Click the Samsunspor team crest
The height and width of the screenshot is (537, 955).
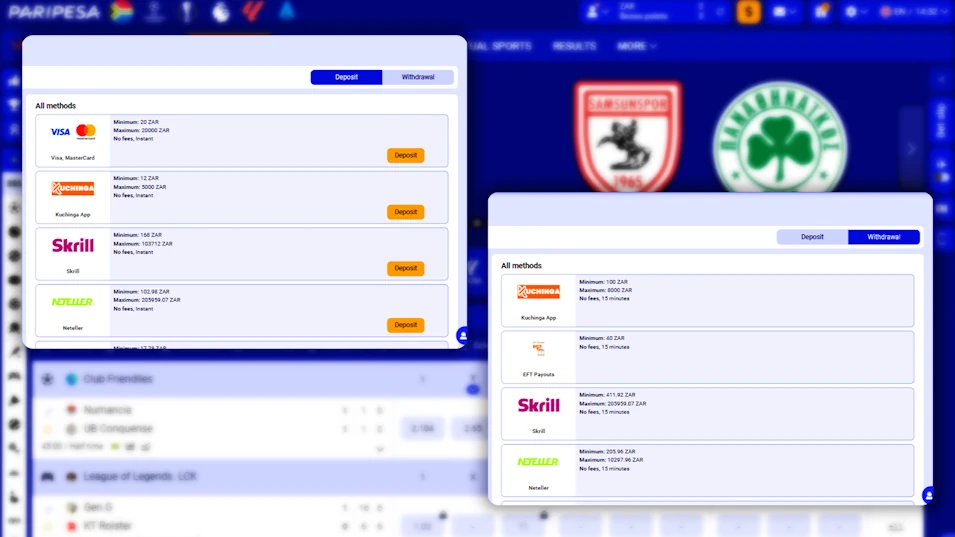point(628,138)
